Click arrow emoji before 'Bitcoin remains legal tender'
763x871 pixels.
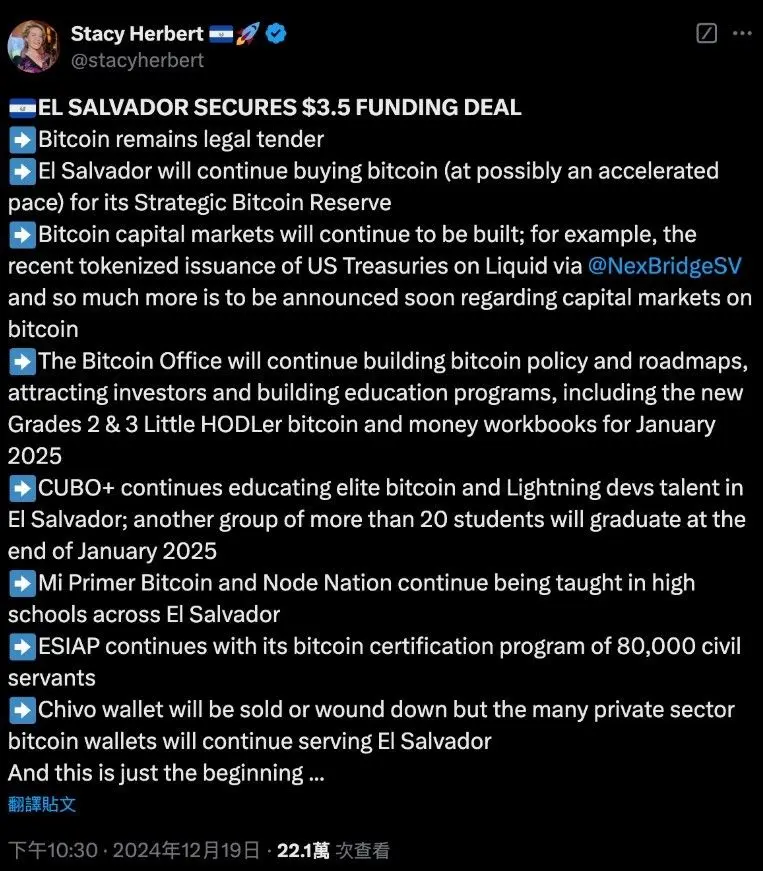point(23,139)
